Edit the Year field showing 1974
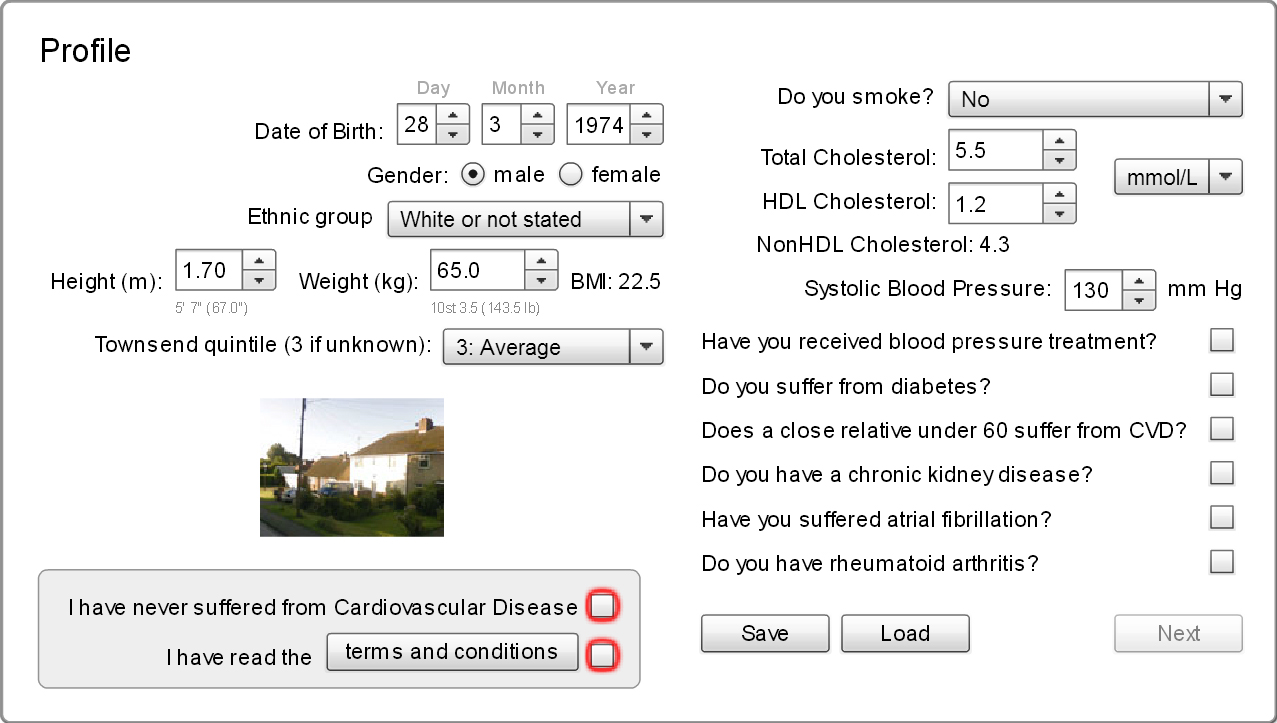 click(x=599, y=124)
